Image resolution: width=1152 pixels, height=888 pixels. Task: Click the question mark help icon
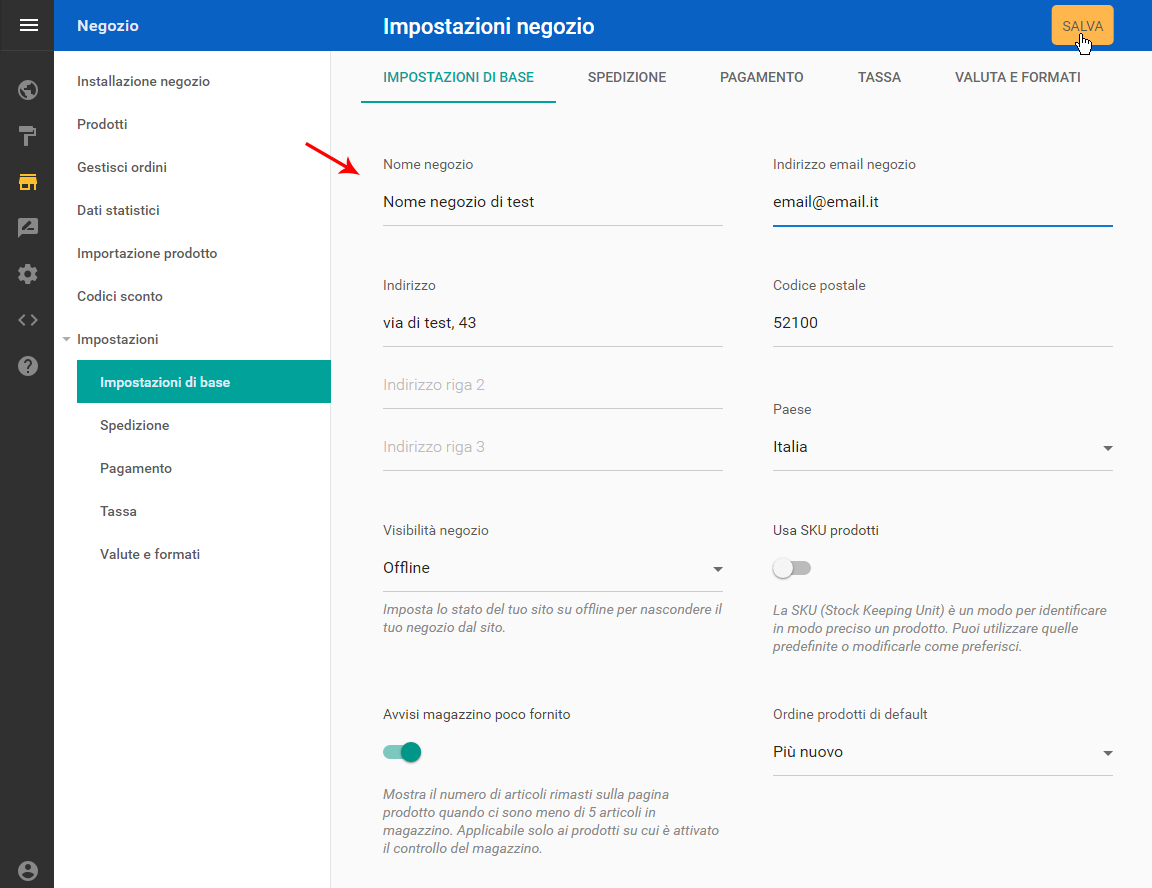[28, 366]
